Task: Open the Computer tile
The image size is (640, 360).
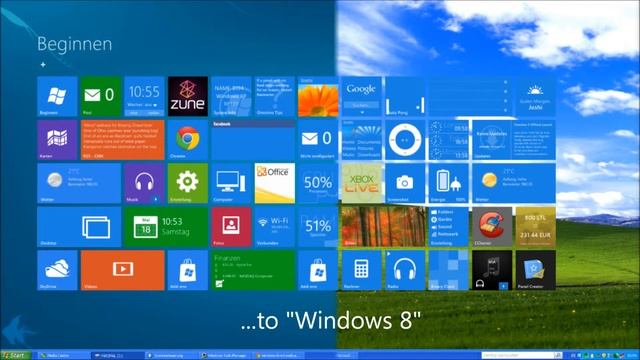Action: pos(231,183)
